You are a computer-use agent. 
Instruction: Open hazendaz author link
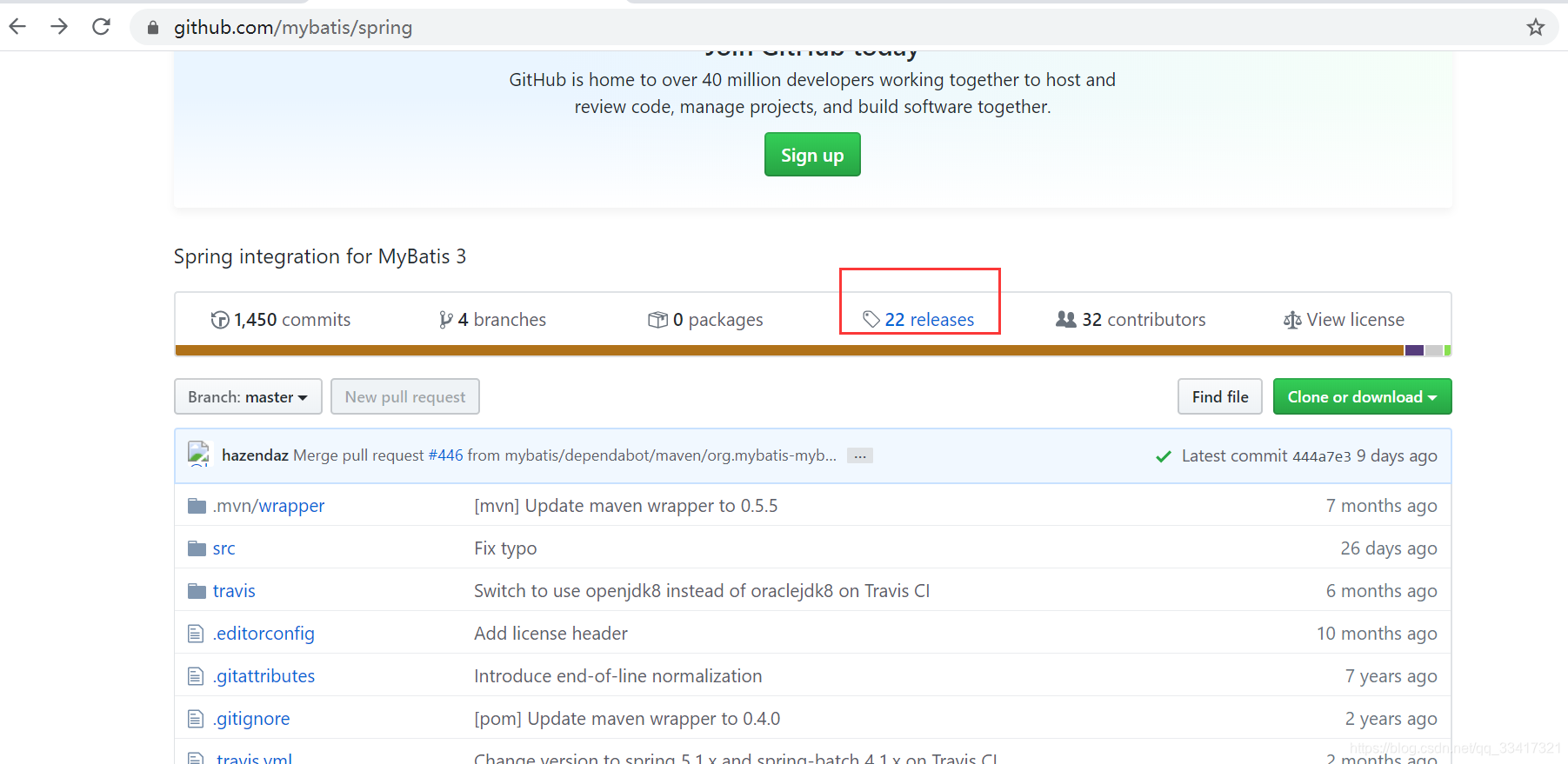tap(255, 455)
